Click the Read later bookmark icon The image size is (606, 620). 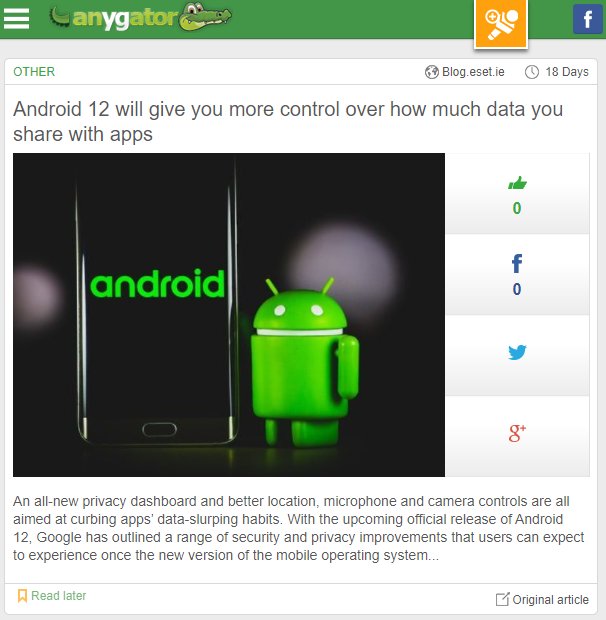click(x=22, y=596)
